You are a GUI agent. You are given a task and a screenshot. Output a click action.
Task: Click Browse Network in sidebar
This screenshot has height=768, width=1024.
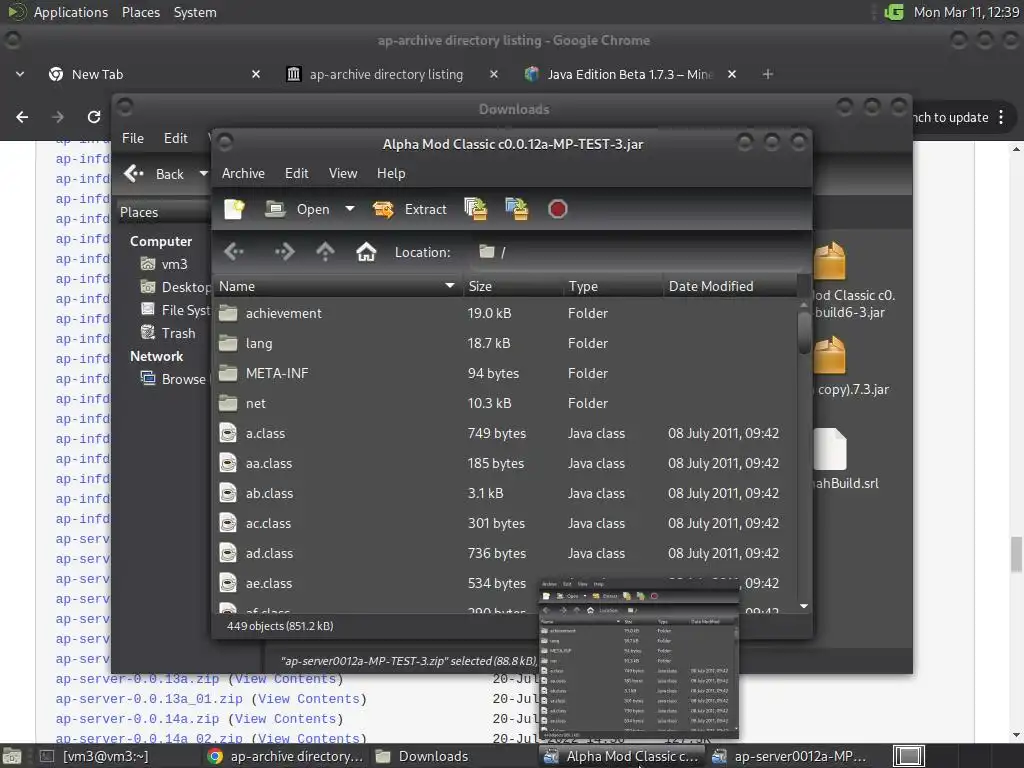click(174, 379)
